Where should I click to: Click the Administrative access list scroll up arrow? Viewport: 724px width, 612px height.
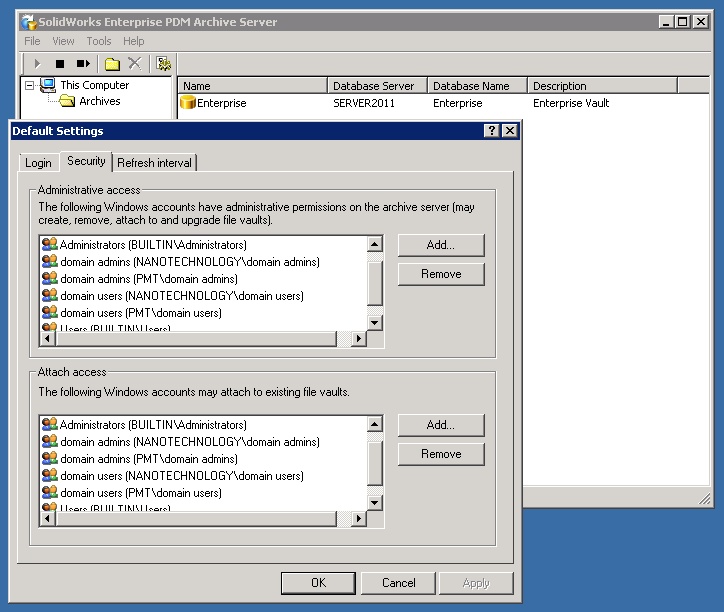(374, 244)
